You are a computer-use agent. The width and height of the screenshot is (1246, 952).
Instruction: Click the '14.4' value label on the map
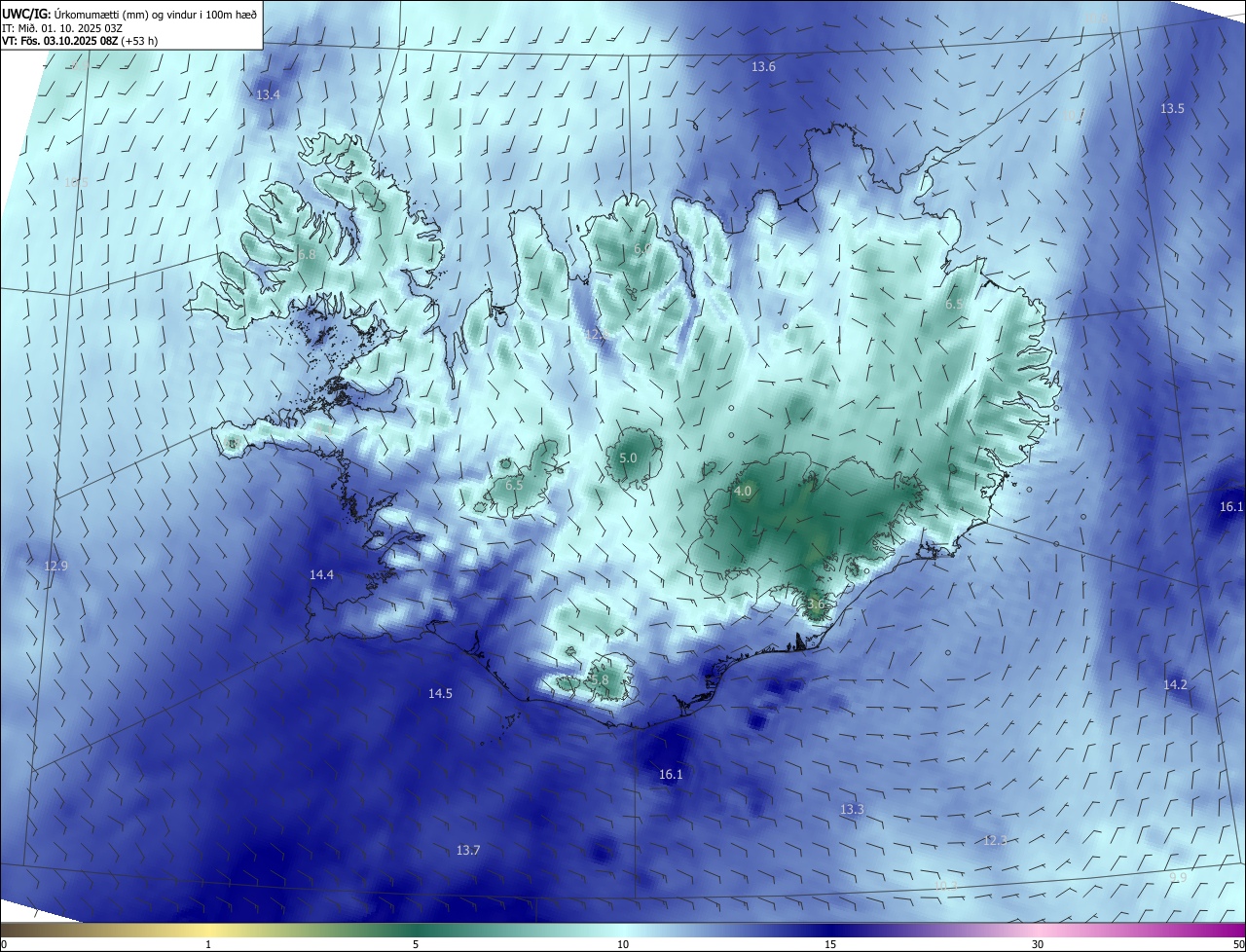pyautogui.click(x=321, y=575)
